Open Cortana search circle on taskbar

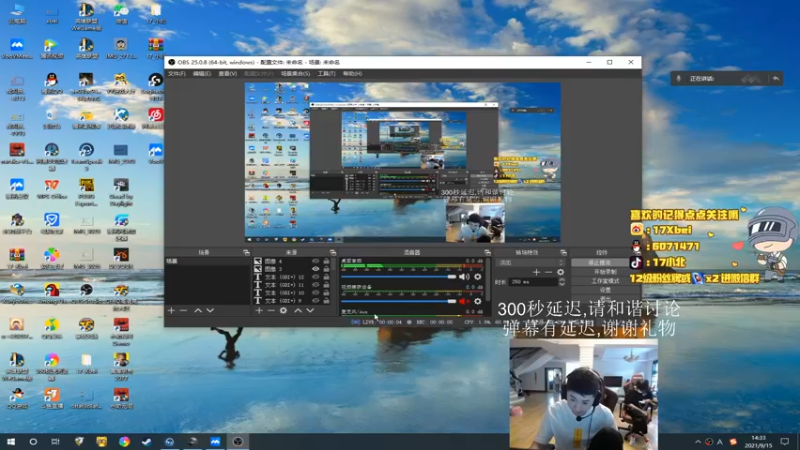click(x=33, y=441)
